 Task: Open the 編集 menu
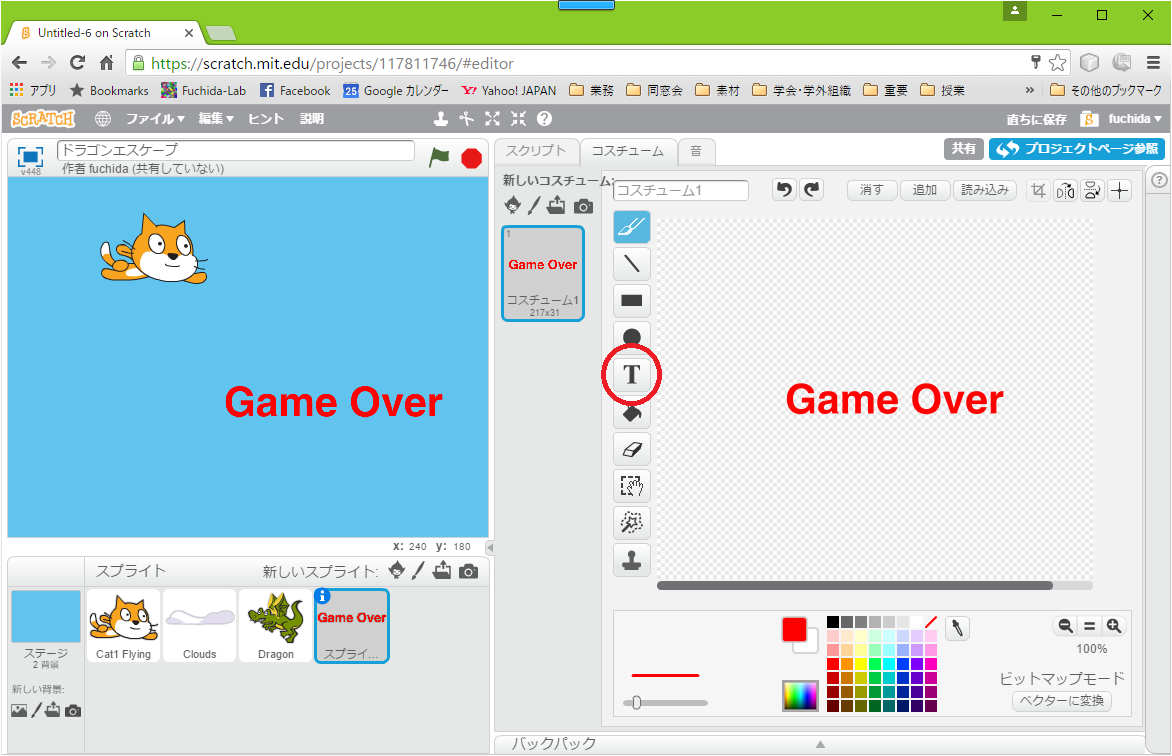(x=215, y=118)
